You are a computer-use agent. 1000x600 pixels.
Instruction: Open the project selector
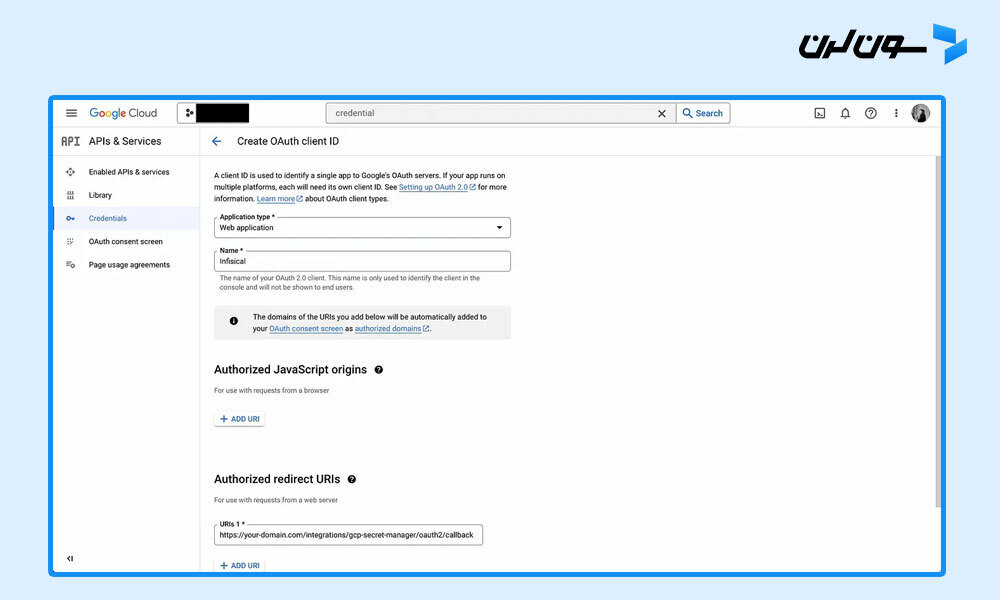(214, 113)
